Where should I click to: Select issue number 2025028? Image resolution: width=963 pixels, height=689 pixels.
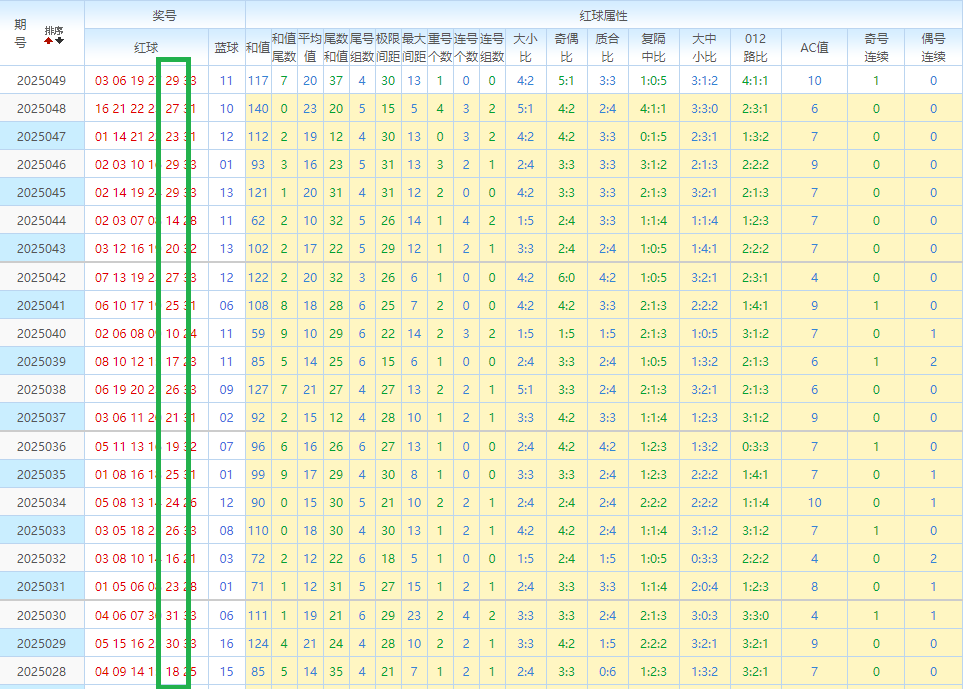point(41,671)
